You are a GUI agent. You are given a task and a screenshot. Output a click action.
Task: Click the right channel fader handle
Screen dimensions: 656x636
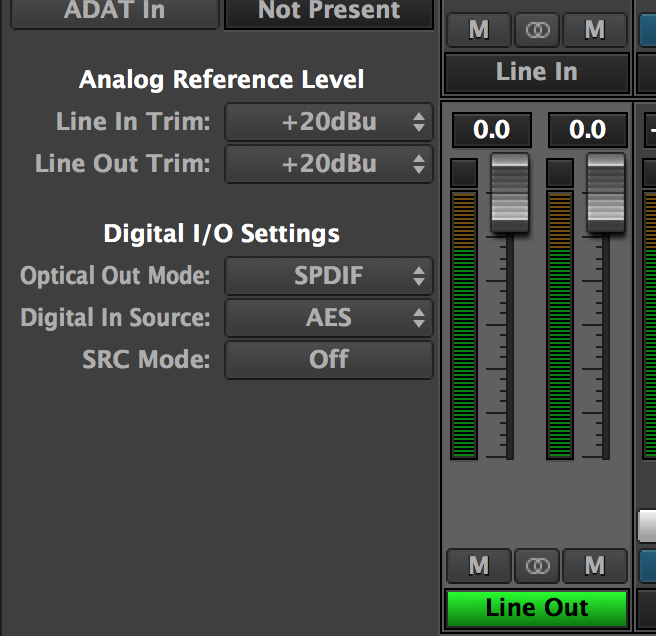[x=606, y=193]
